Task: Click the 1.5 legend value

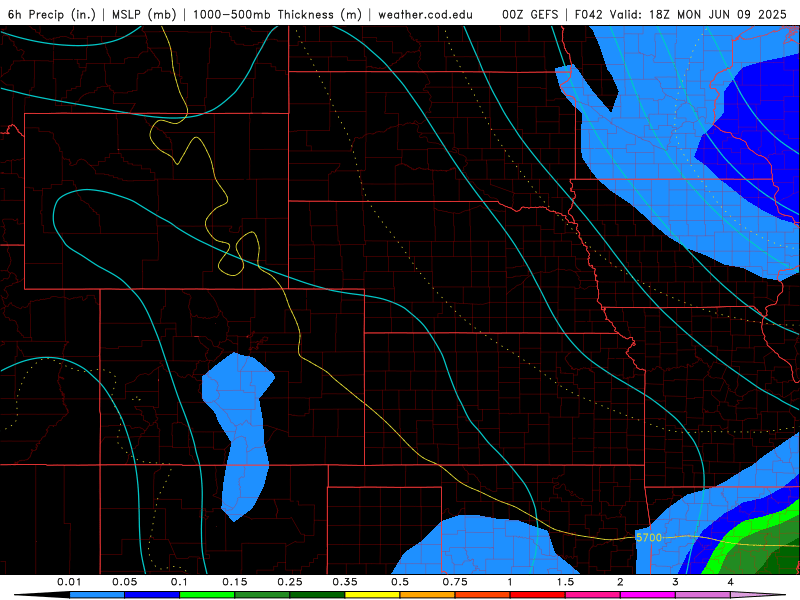Action: (x=565, y=582)
